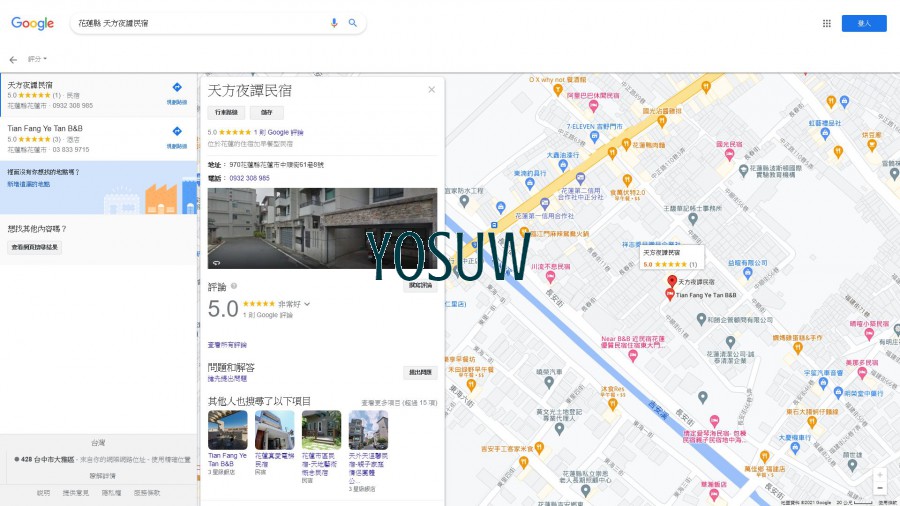Image resolution: width=900 pixels, height=506 pixels.
Task: Click the back arrow above results
Action: tap(13, 60)
